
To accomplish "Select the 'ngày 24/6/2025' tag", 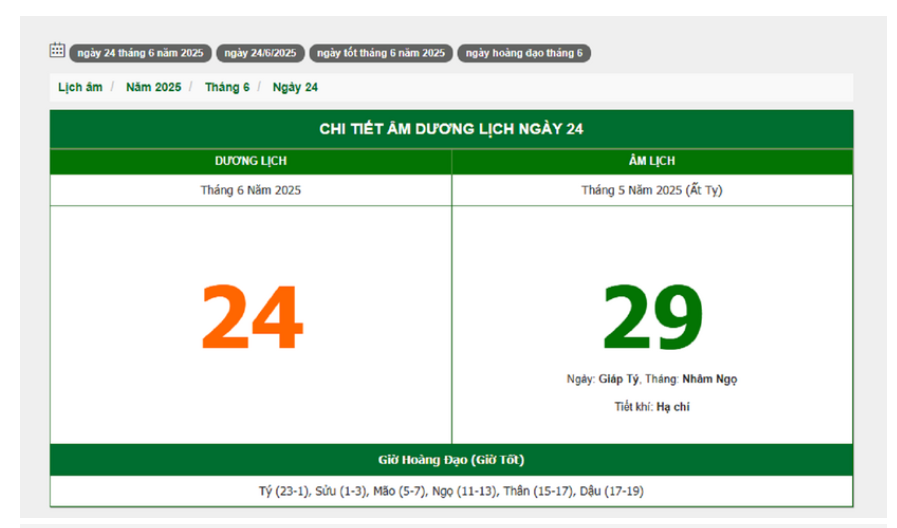I will [x=260, y=53].
